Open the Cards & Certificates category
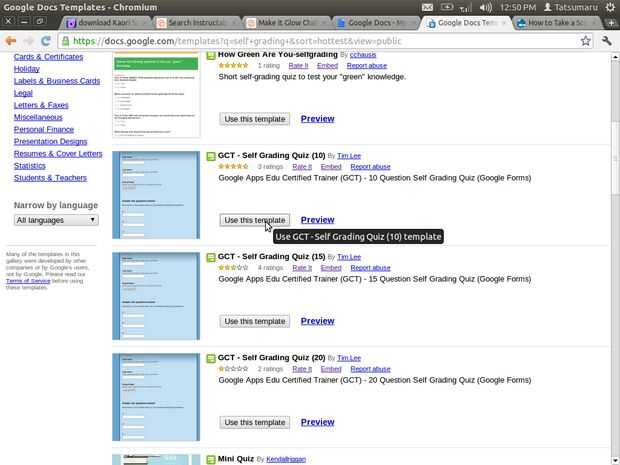The width and height of the screenshot is (620, 465). point(48,57)
